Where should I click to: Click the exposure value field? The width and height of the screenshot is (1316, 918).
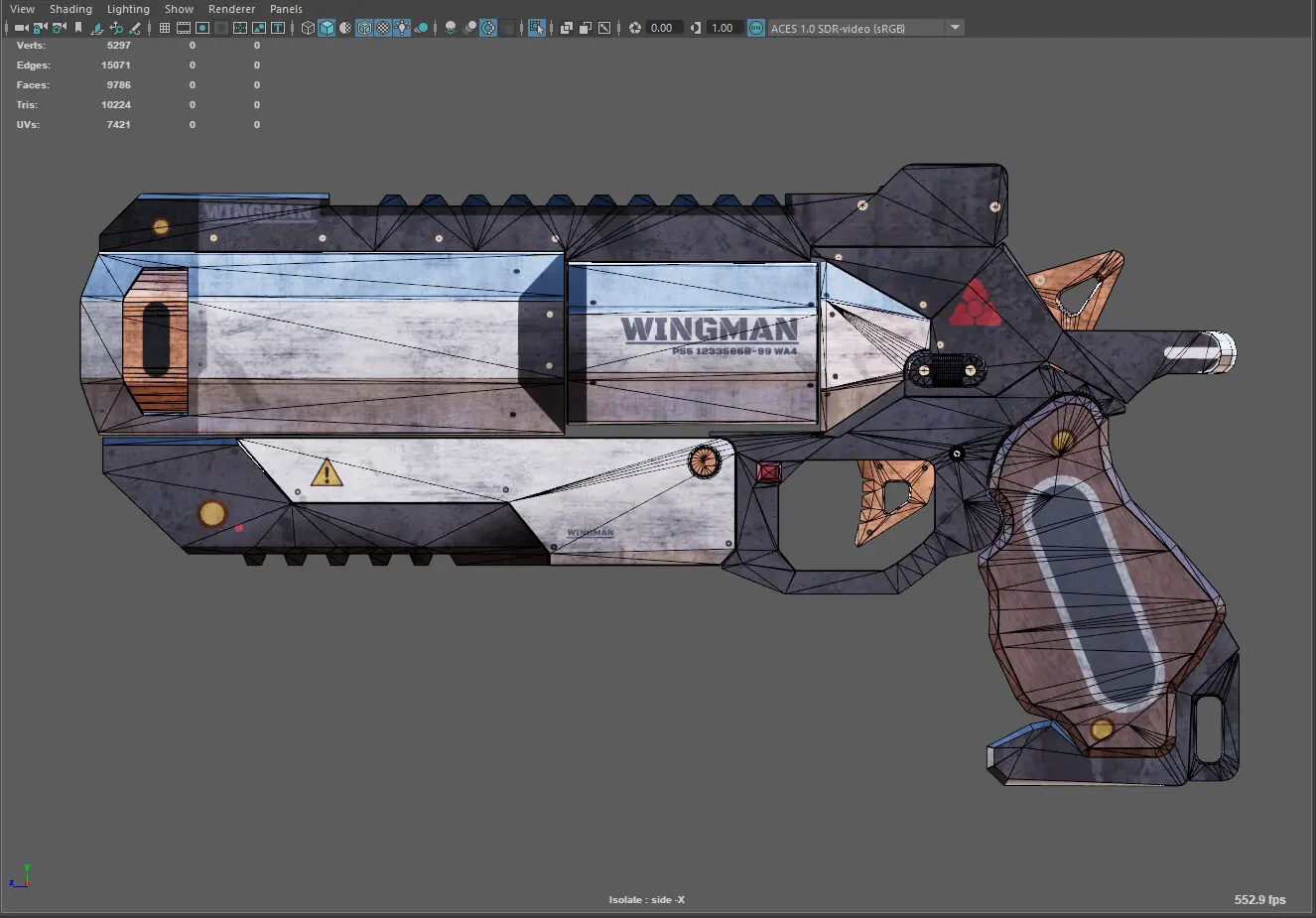(660, 28)
